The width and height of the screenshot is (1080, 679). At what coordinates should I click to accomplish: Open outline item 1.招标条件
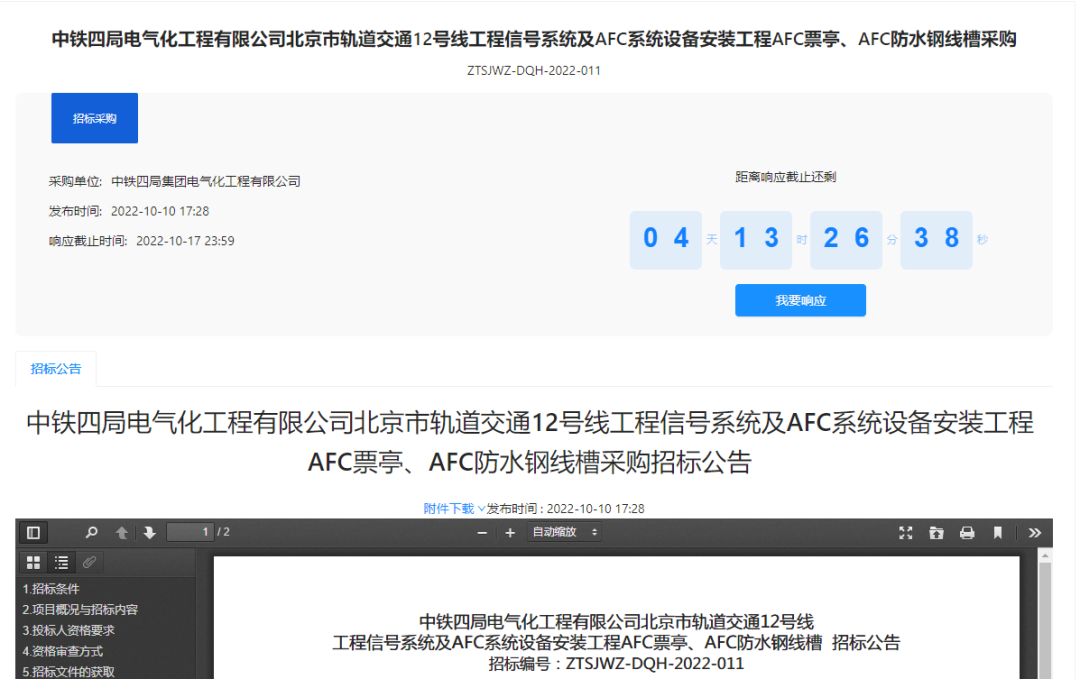tap(51, 589)
